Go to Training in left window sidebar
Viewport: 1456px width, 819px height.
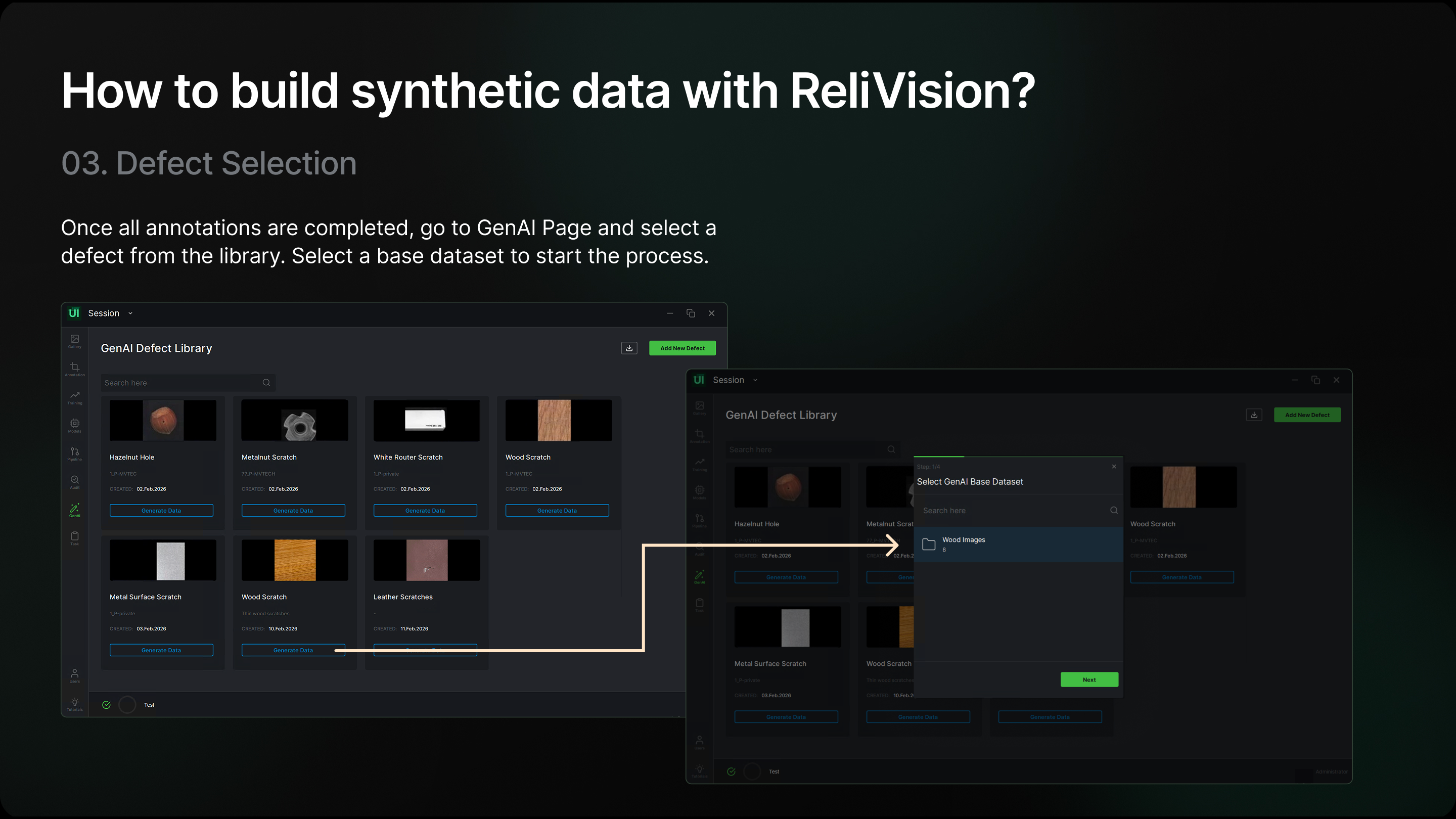pyautogui.click(x=75, y=397)
